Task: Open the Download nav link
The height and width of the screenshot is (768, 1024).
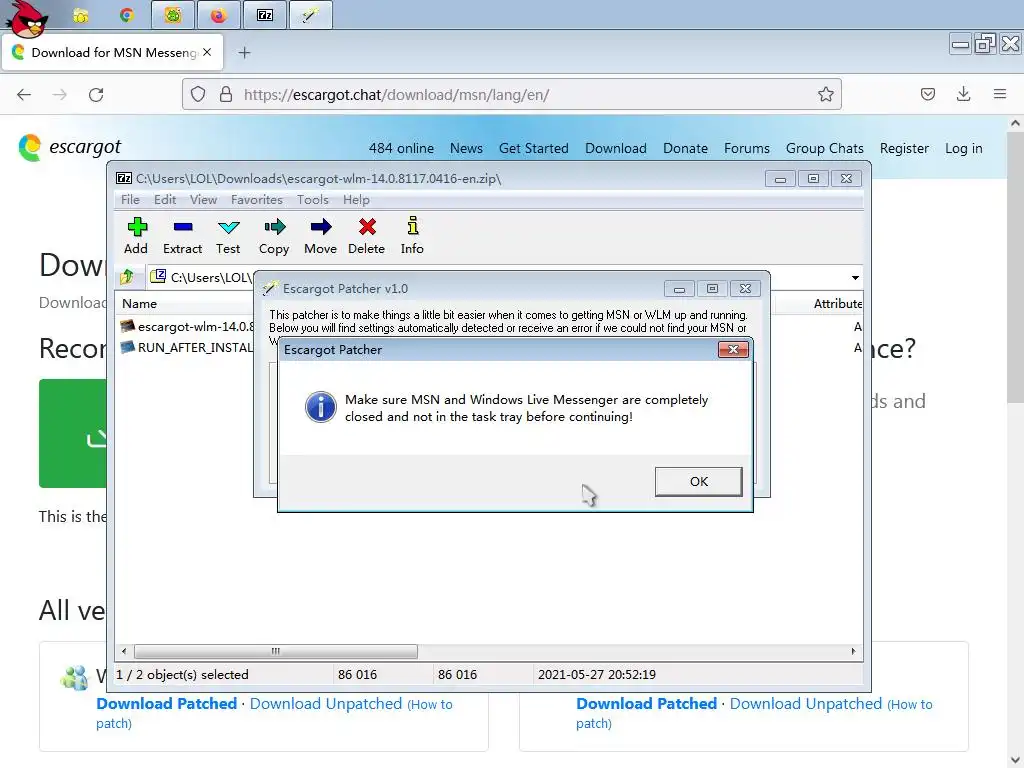Action: pos(616,148)
